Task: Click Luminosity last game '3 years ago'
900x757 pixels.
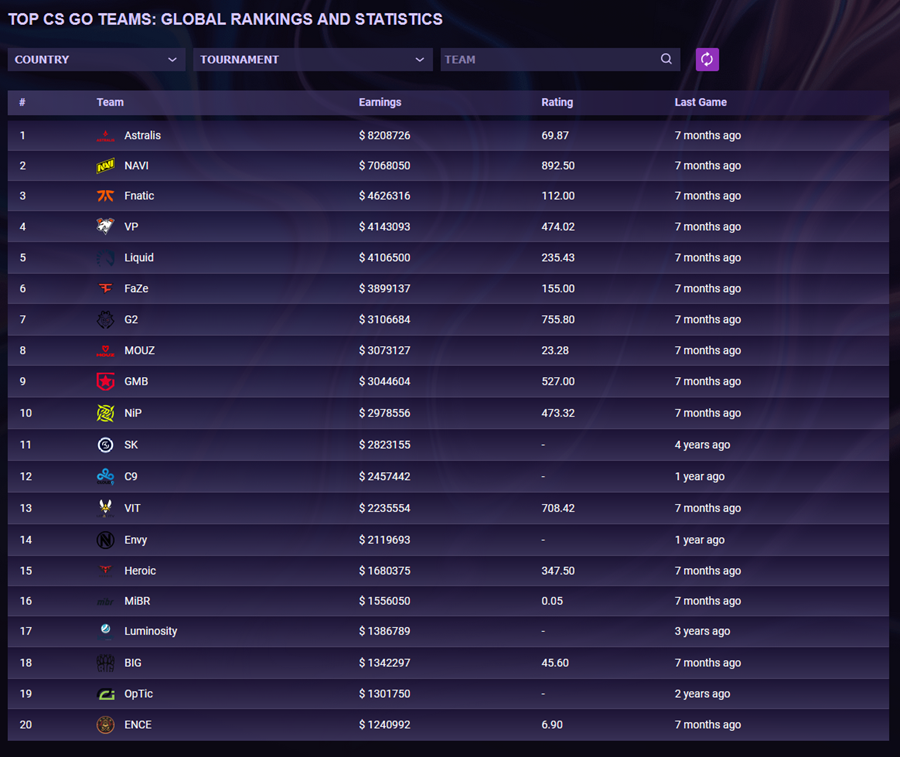Action: [702, 631]
